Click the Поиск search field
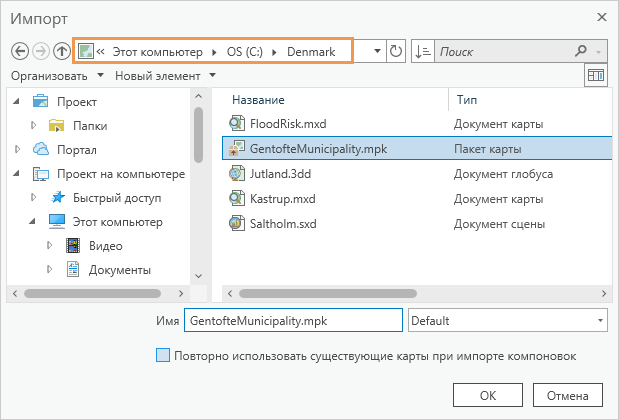 (x=505, y=51)
